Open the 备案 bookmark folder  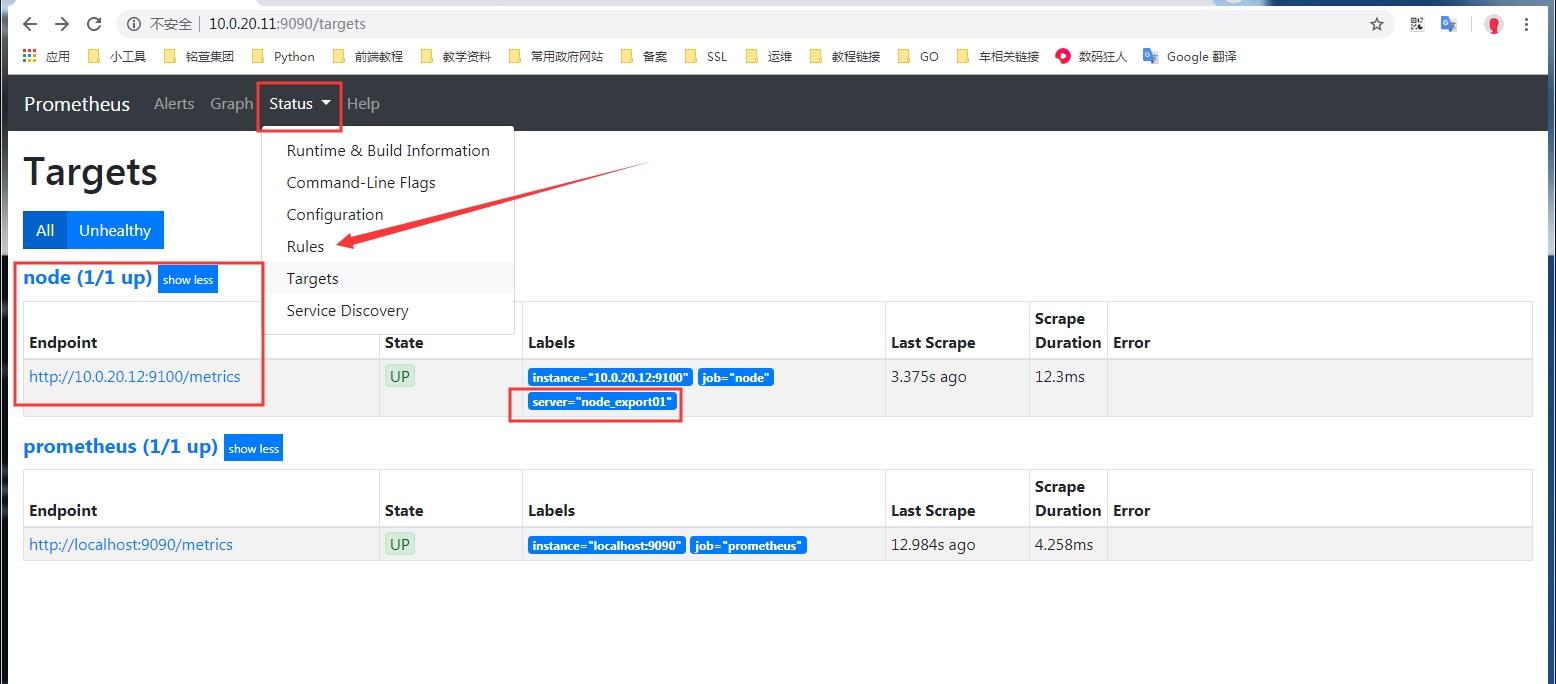pyautogui.click(x=644, y=56)
